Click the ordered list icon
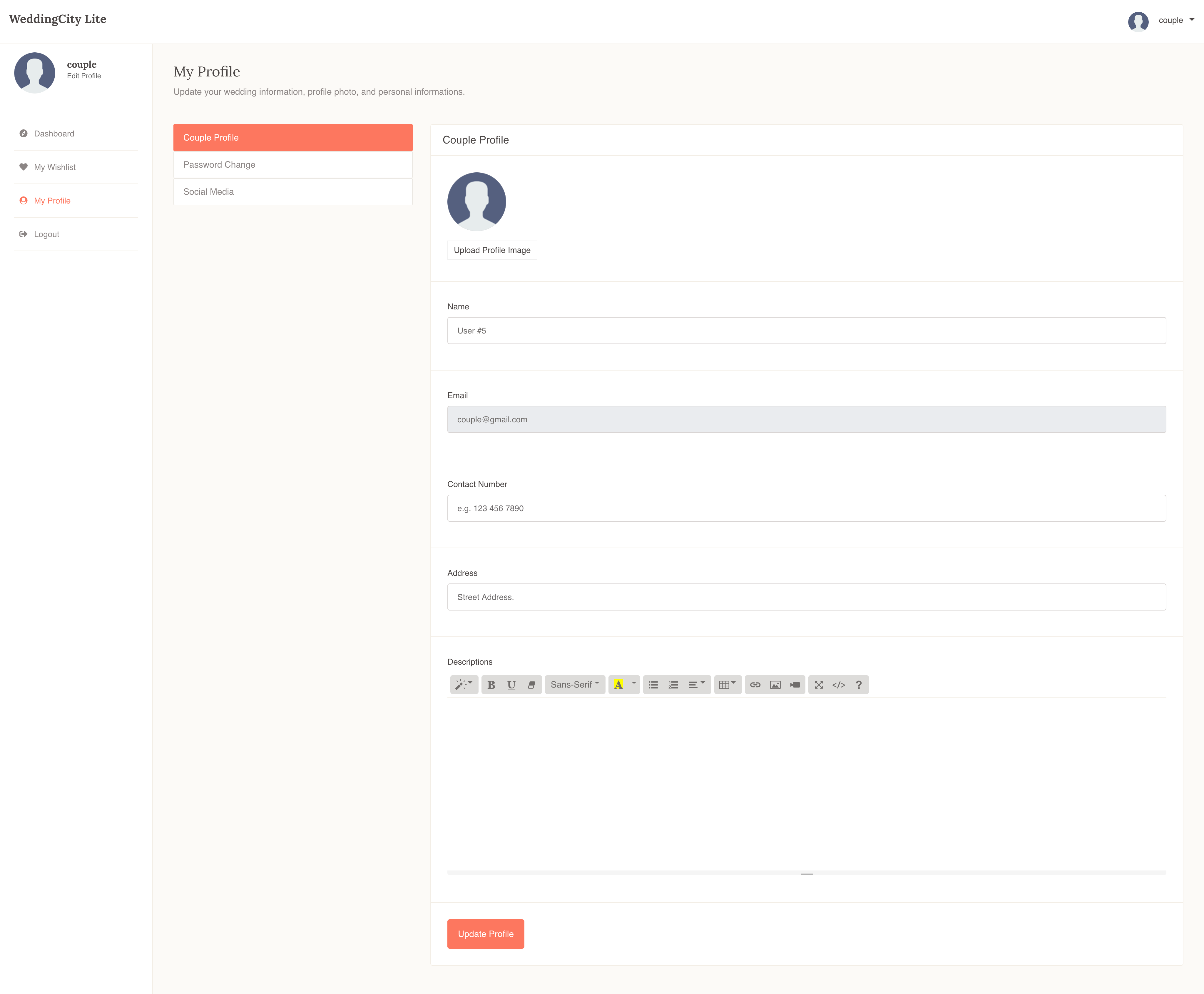 (675, 685)
